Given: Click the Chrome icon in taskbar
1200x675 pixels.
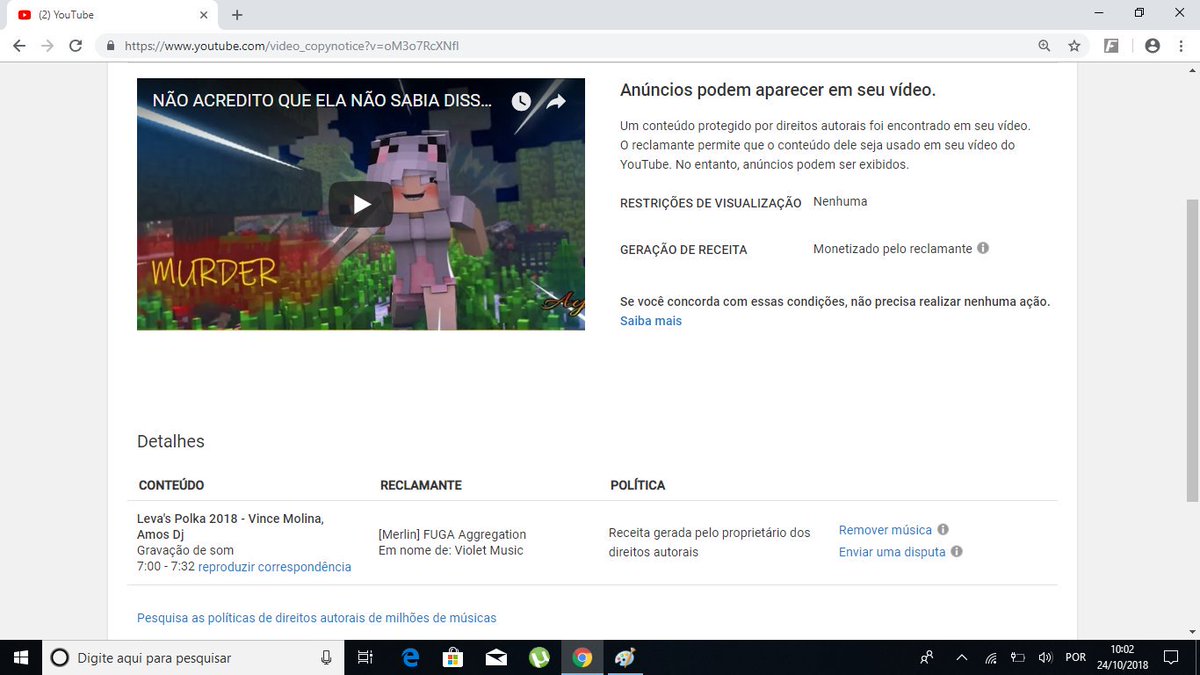Looking at the screenshot, I should point(582,657).
